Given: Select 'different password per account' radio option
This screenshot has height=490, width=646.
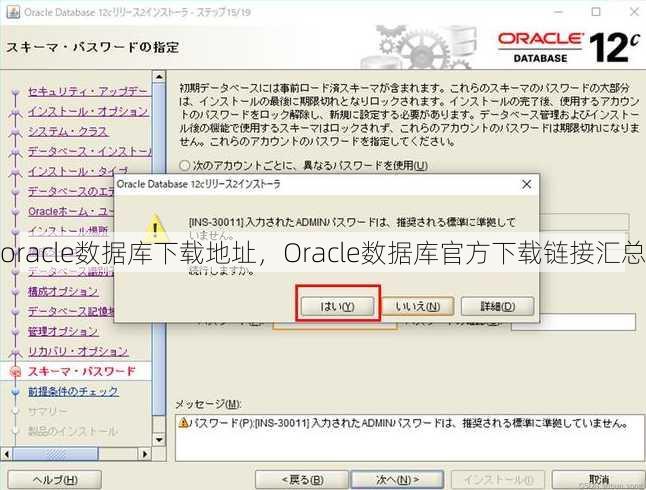Looking at the screenshot, I should [x=185, y=166].
